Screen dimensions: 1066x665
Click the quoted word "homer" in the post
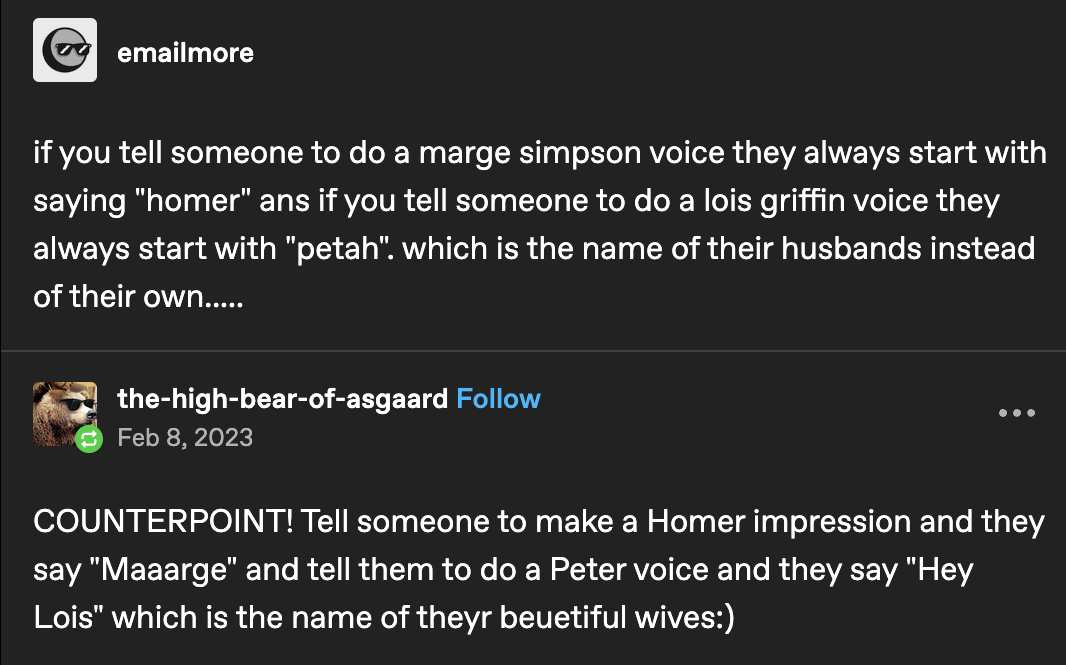[208, 201]
